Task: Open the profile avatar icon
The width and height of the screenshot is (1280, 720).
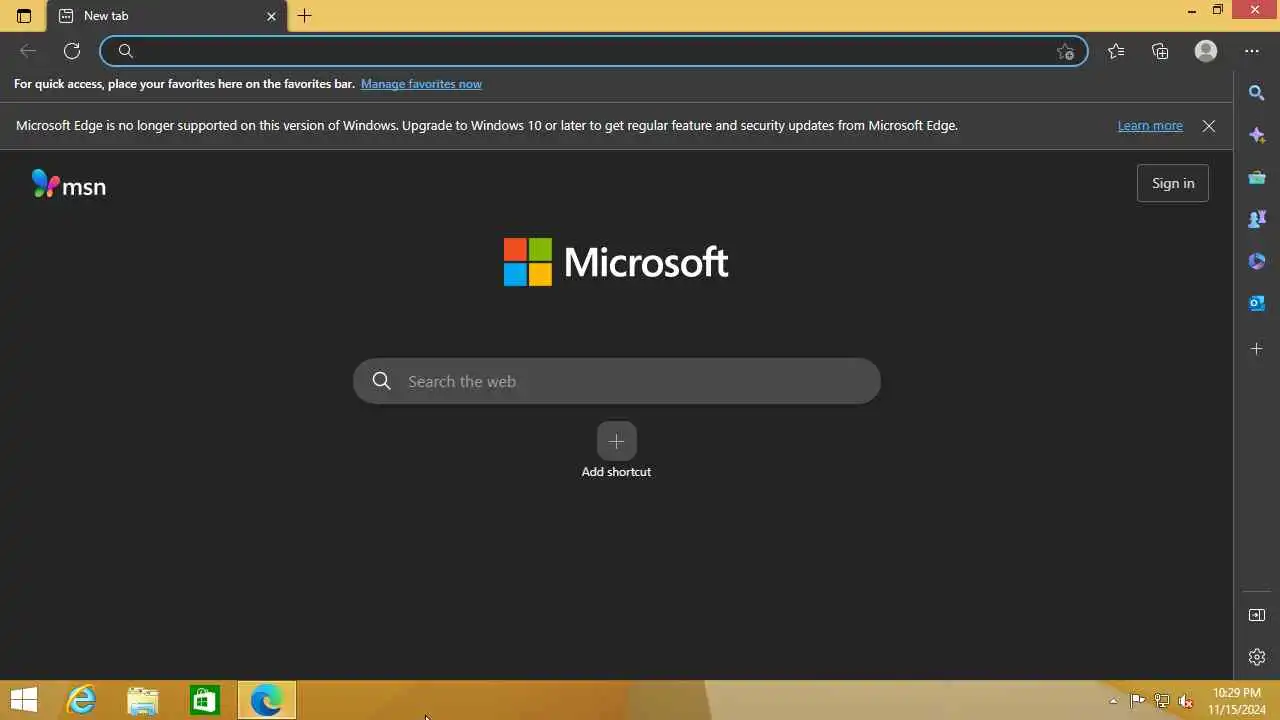Action: point(1206,51)
